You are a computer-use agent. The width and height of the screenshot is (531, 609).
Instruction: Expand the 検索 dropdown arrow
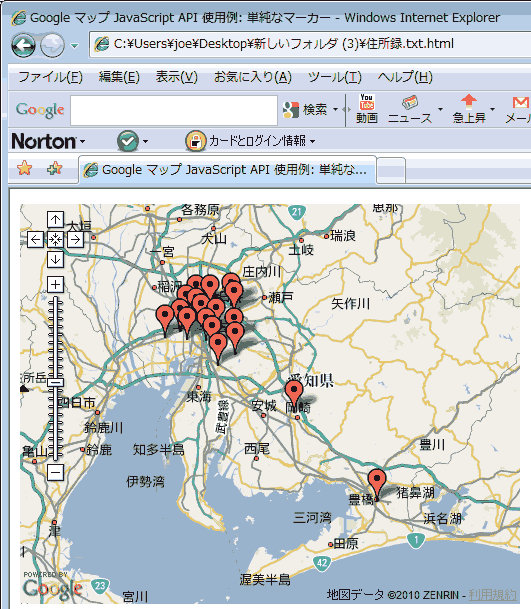click(335, 110)
